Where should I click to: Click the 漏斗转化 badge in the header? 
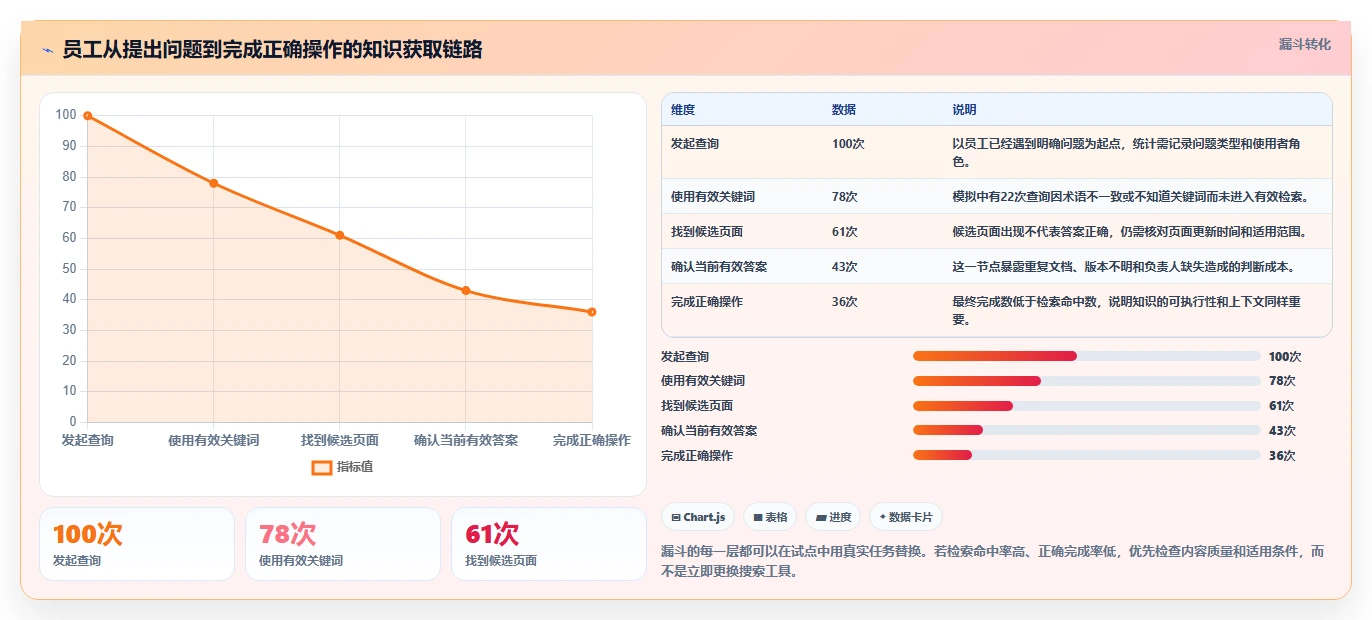click(x=1304, y=44)
